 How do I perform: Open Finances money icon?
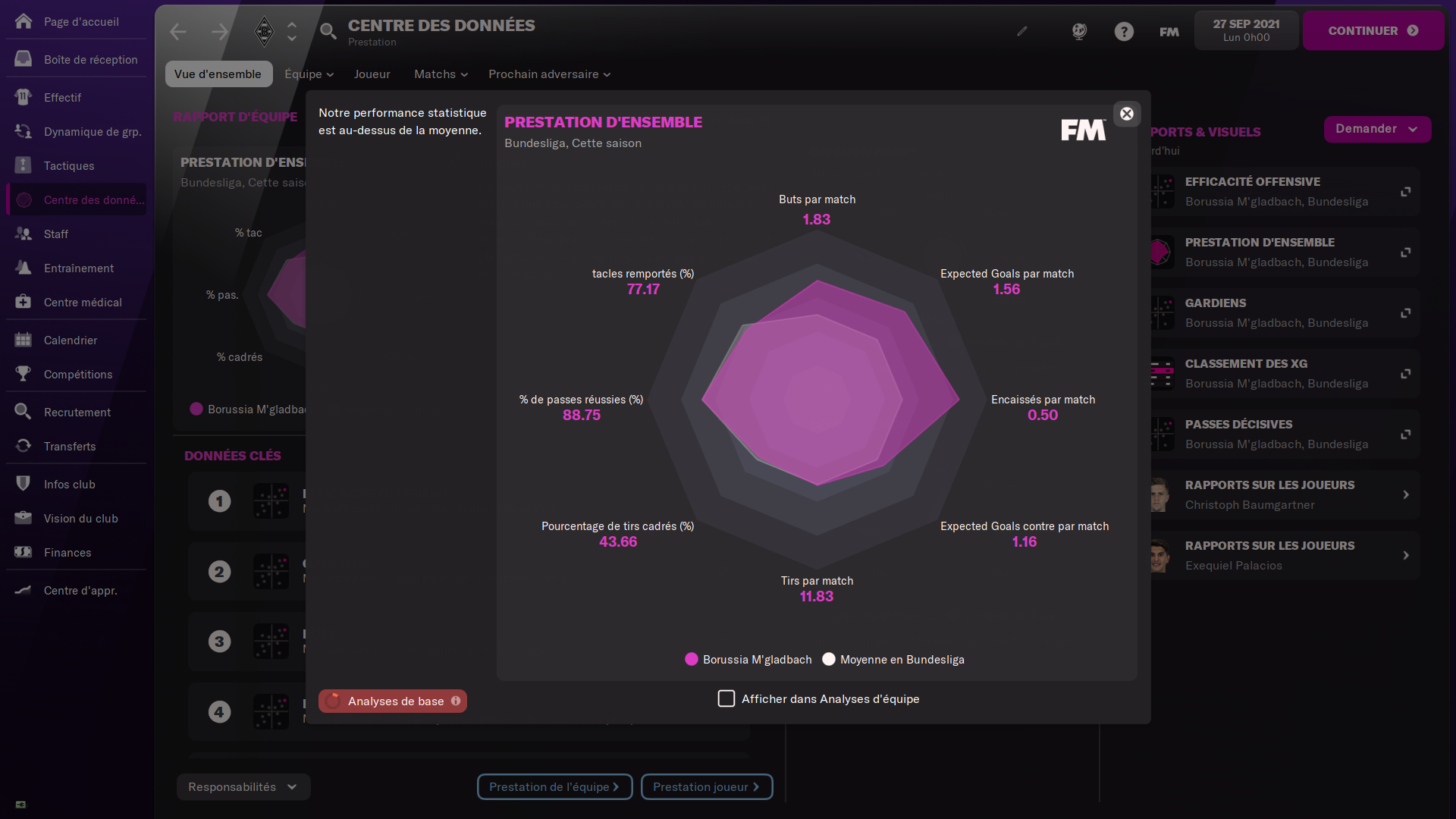pyautogui.click(x=24, y=552)
